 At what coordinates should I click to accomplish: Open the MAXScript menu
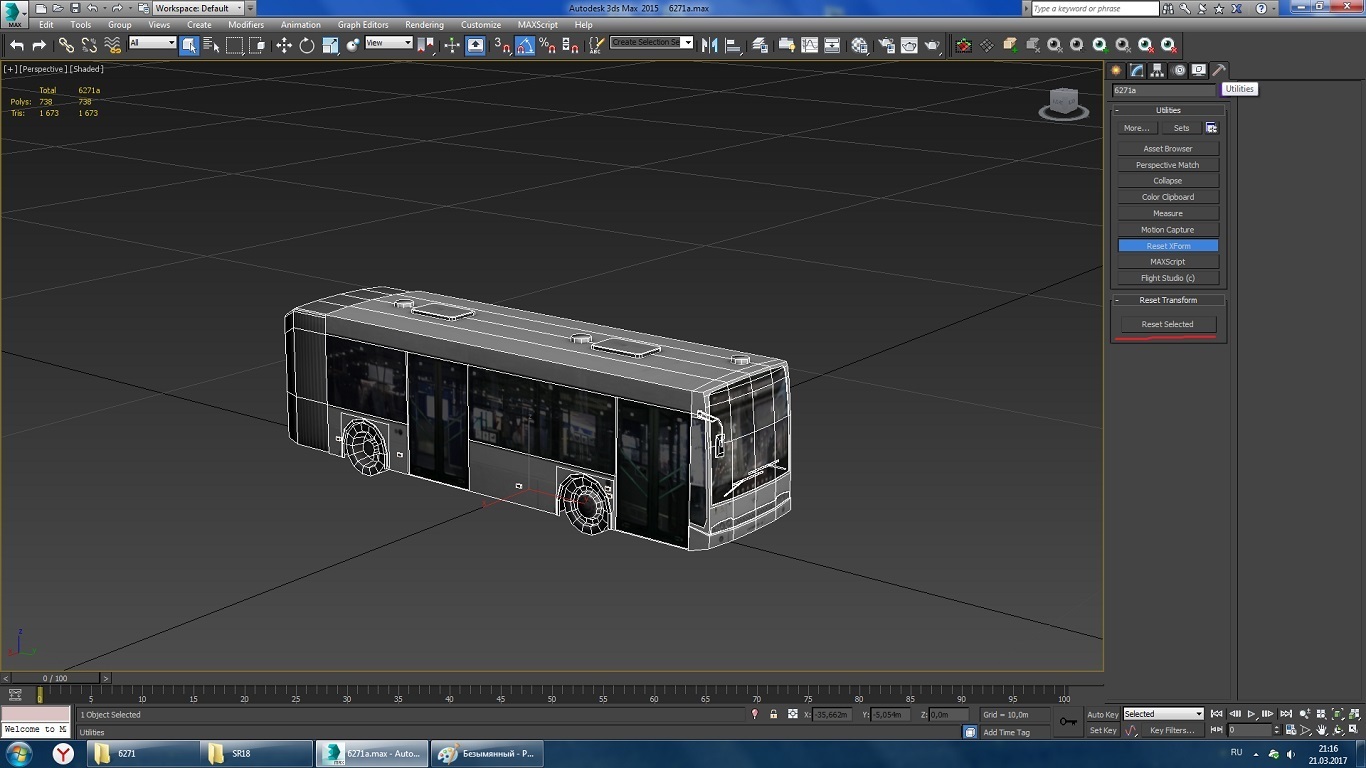[538, 25]
